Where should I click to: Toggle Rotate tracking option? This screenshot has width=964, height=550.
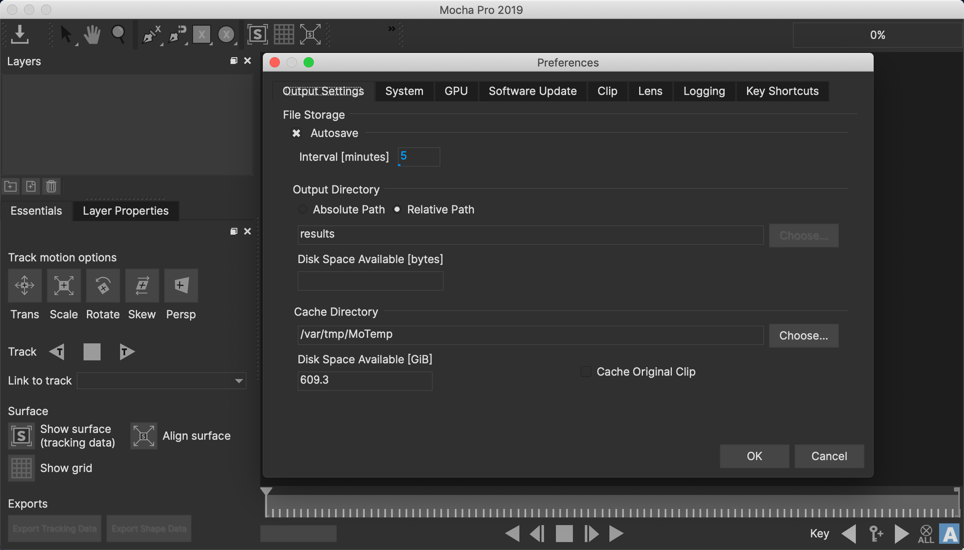tap(103, 286)
